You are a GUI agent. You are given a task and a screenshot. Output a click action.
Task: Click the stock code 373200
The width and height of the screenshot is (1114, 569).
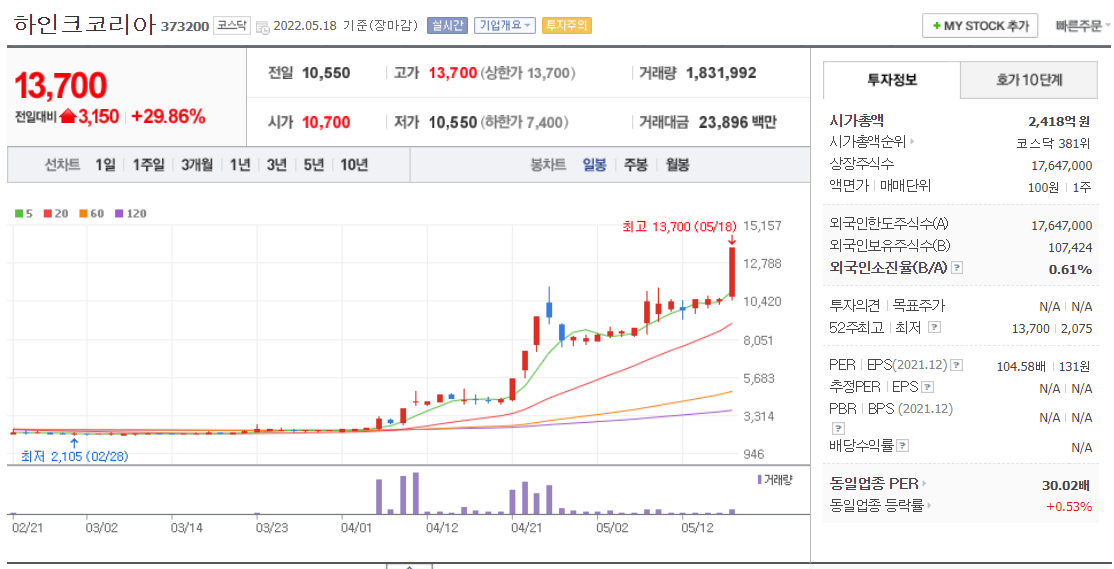pos(185,26)
